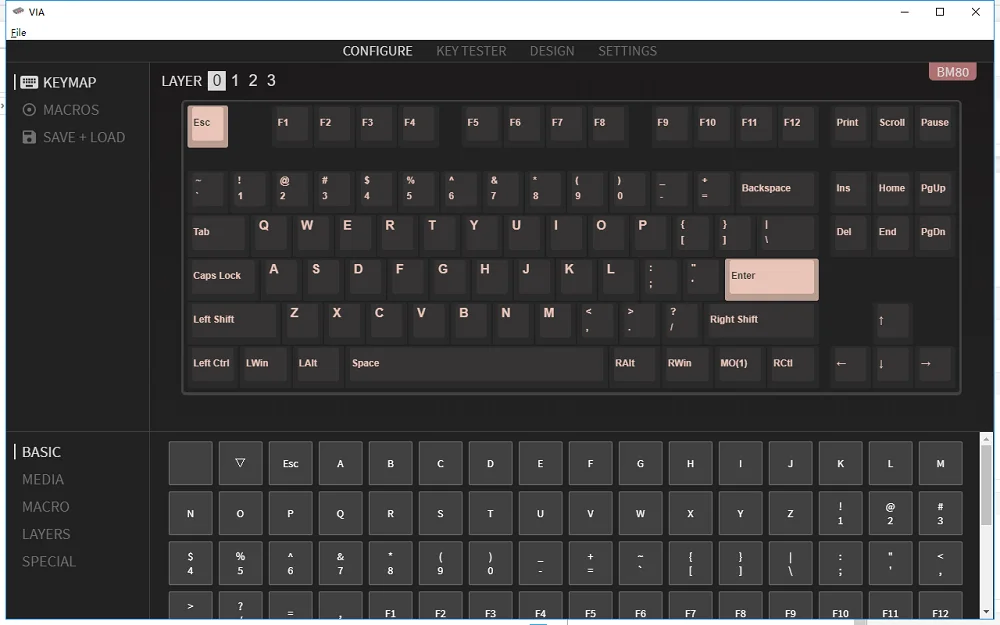Open the Keymap section with keyboard icon
The width and height of the screenshot is (1000, 625).
point(59,82)
